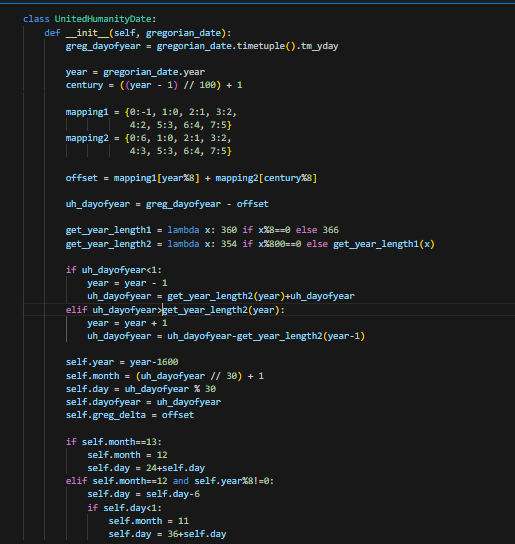
Task: Click the class name UnitedHumanityDate
Action: 103,19
